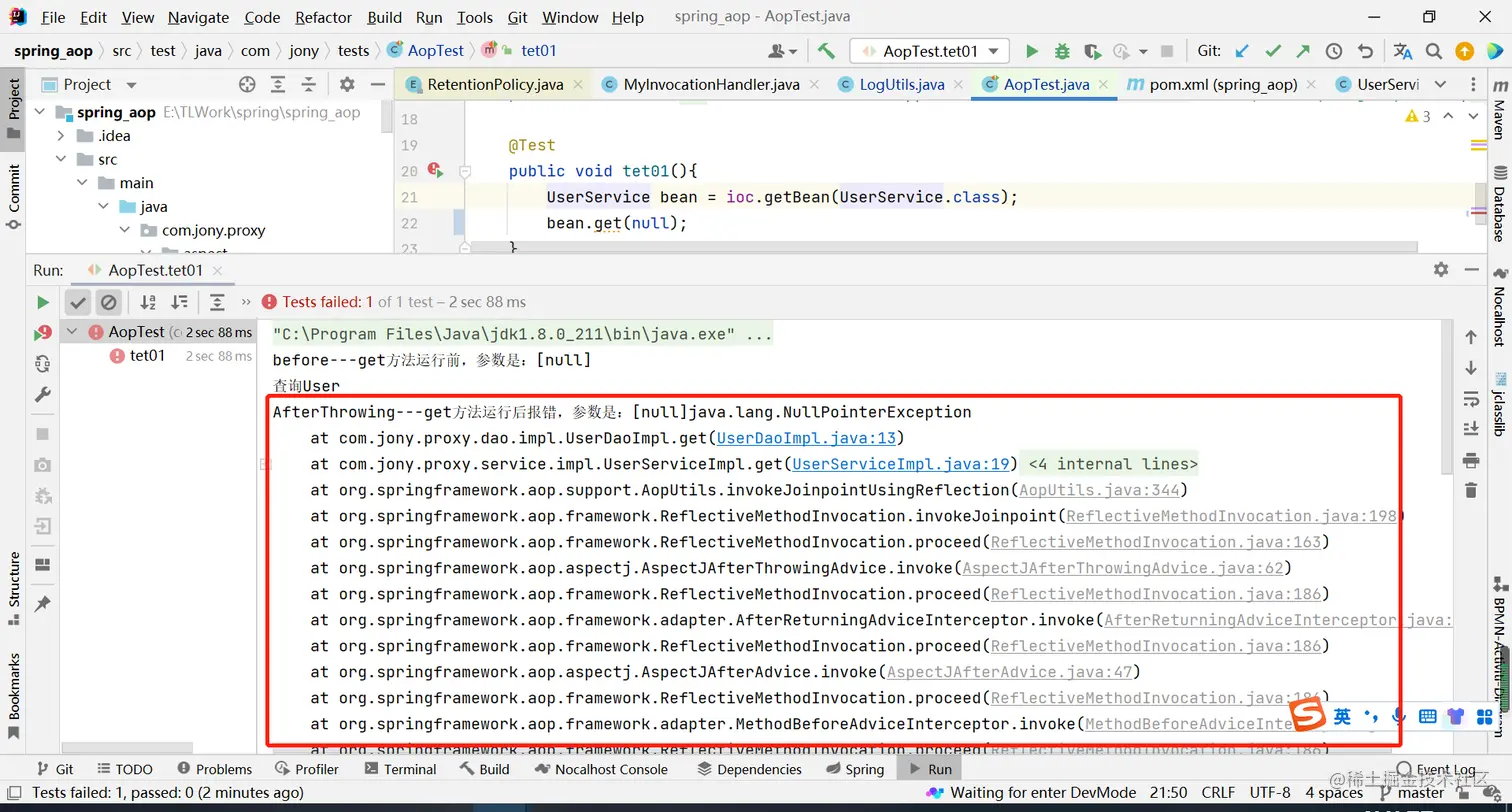Toggle Show Passed tests checkmark
1512x812 pixels.
point(78,302)
